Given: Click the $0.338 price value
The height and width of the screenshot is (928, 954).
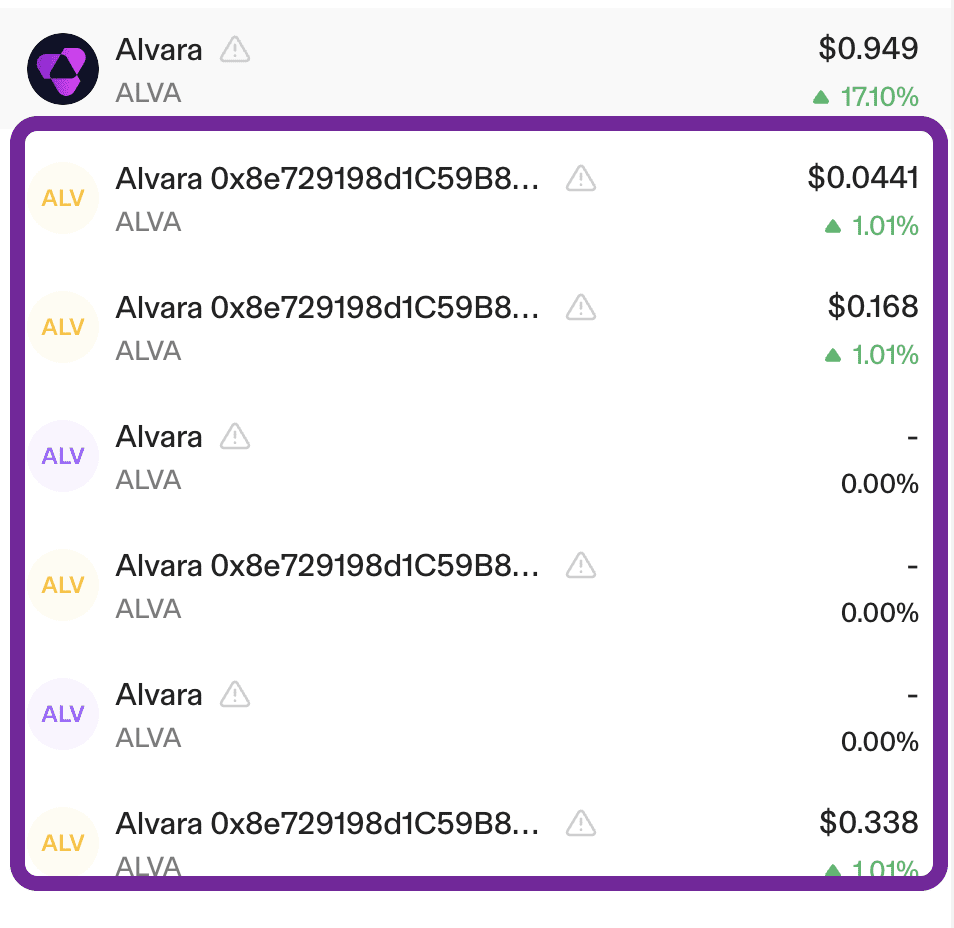Looking at the screenshot, I should tap(869, 823).
